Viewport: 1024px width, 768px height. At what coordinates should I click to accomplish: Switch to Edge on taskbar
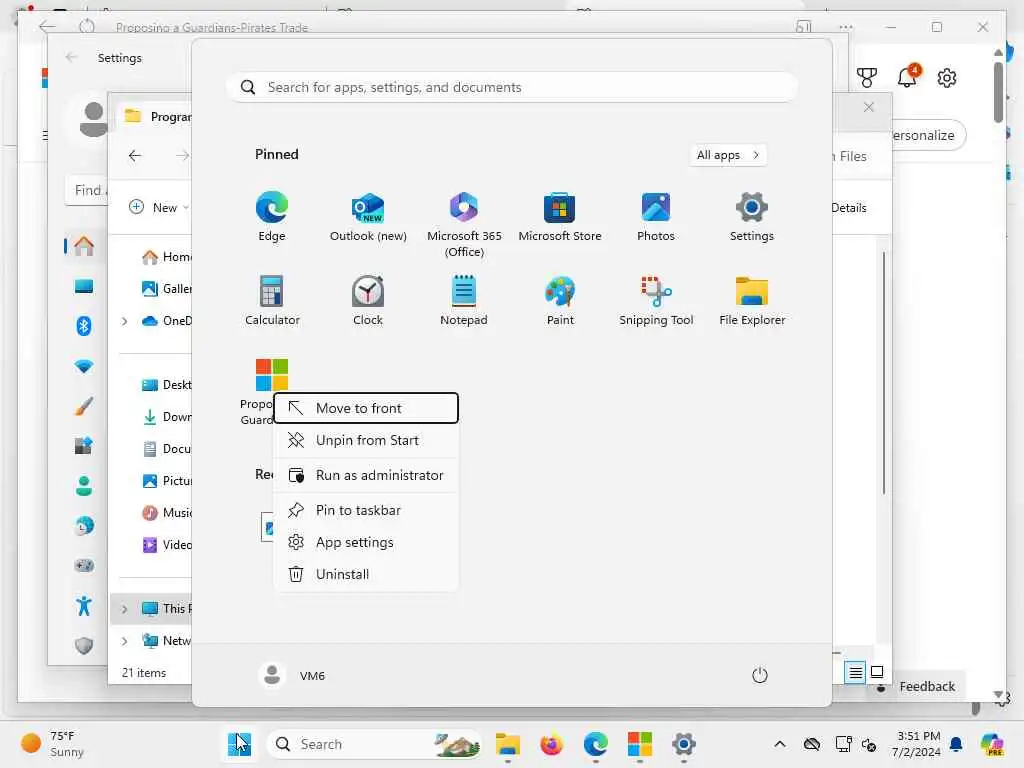pos(596,744)
